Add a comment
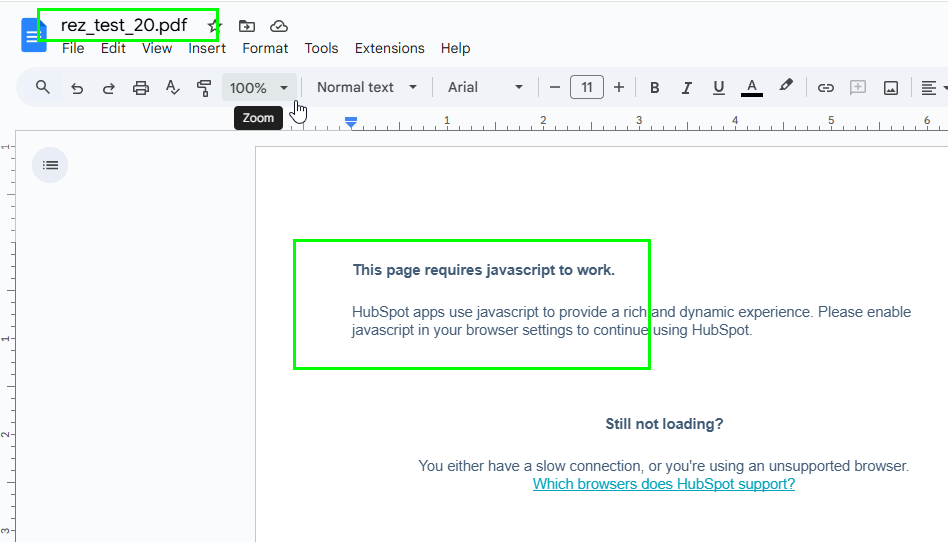Screen dimensions: 948x542 (857, 88)
